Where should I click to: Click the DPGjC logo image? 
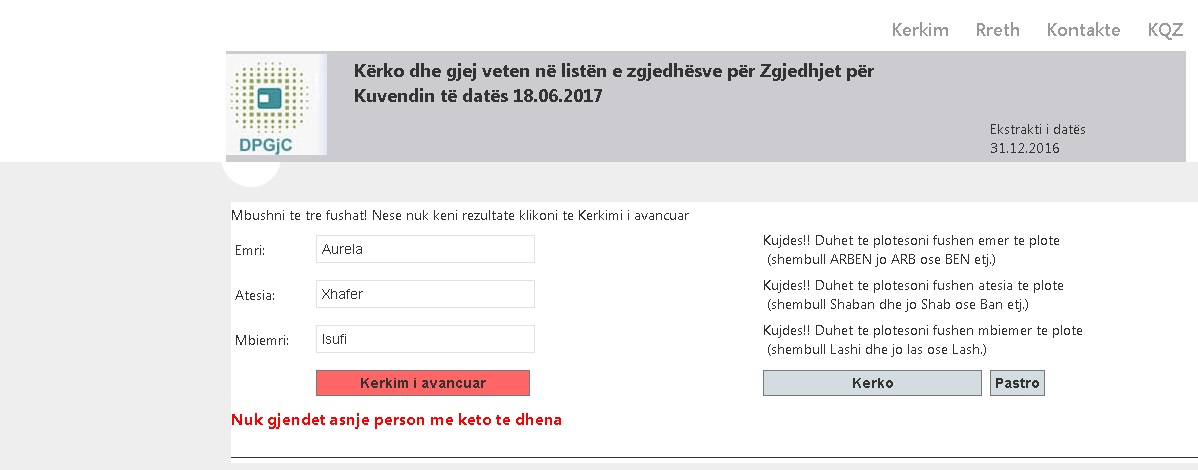(x=277, y=105)
